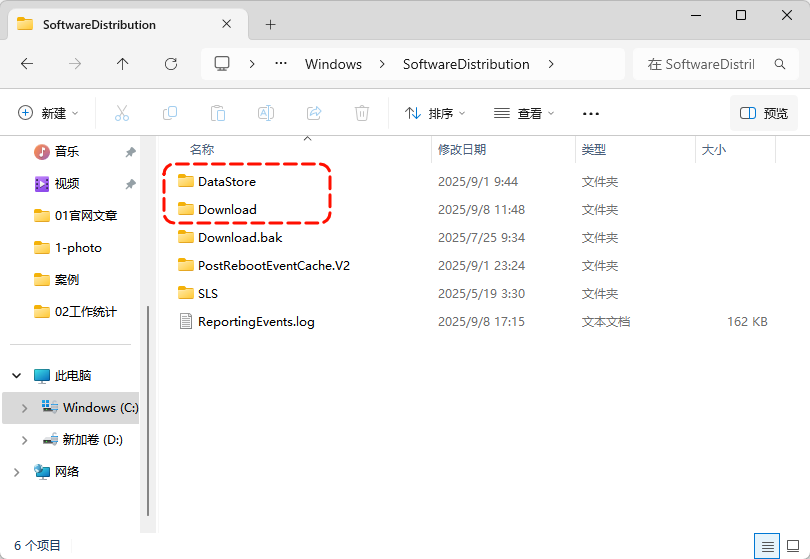Select the Download folder
This screenshot has height=559, width=810.
227,209
